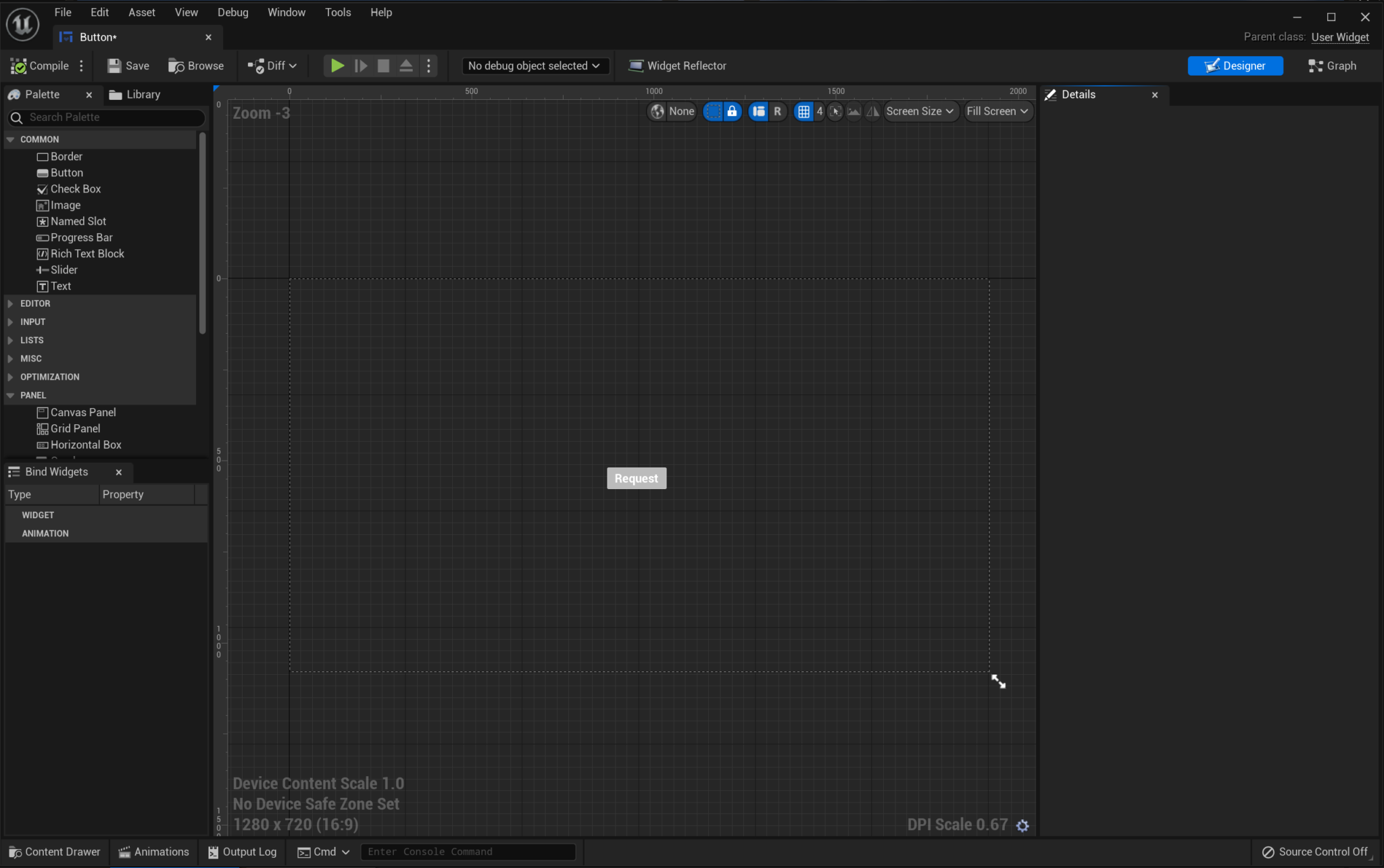Screen dimensions: 1384x868
Task: Toggle the grid snapping button
Action: (804, 111)
